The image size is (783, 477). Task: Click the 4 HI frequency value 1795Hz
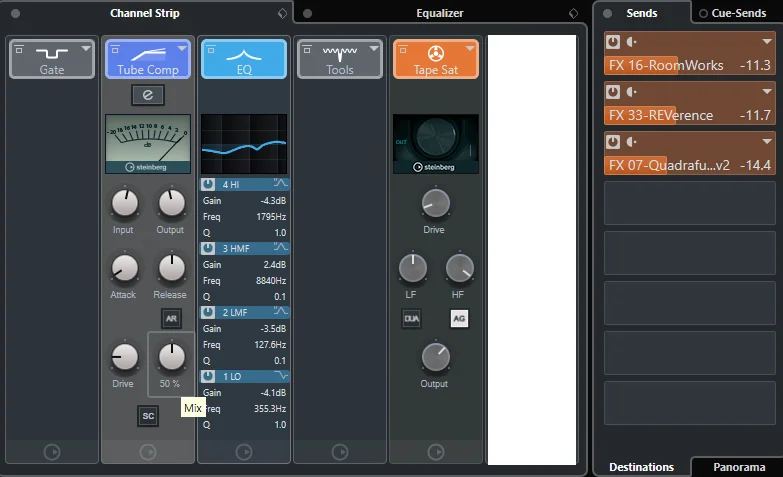click(x=271, y=217)
